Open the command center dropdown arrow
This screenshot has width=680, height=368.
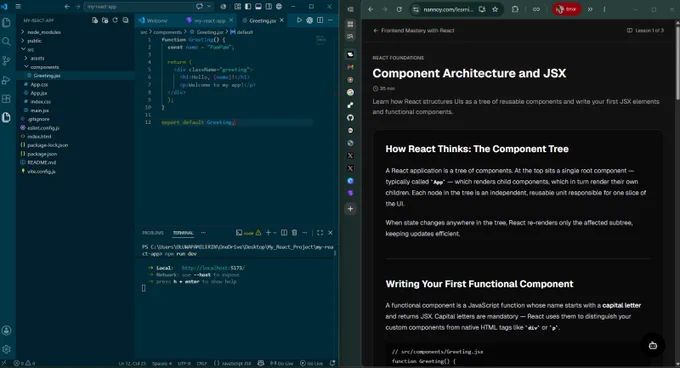click(209, 7)
